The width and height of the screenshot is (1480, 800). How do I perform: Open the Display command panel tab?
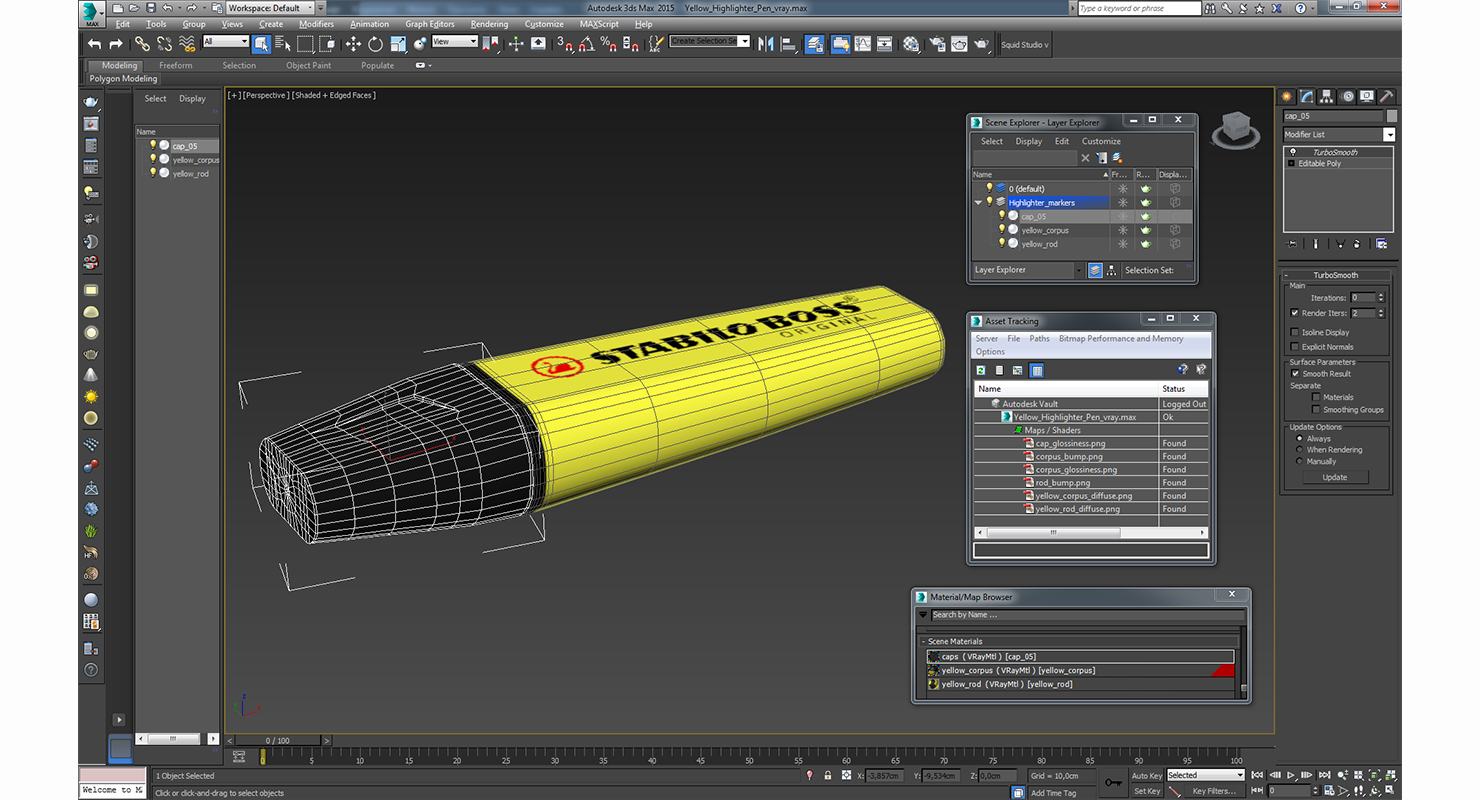(1367, 97)
